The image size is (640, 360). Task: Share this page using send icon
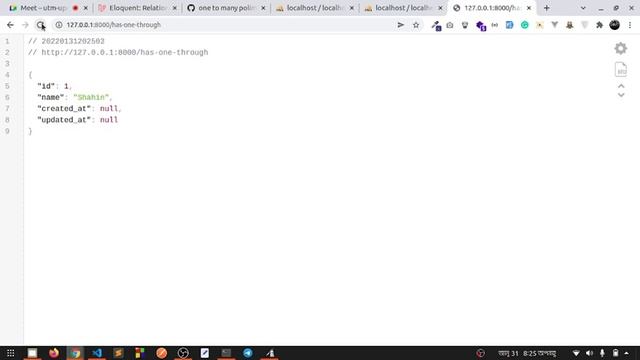(401, 25)
